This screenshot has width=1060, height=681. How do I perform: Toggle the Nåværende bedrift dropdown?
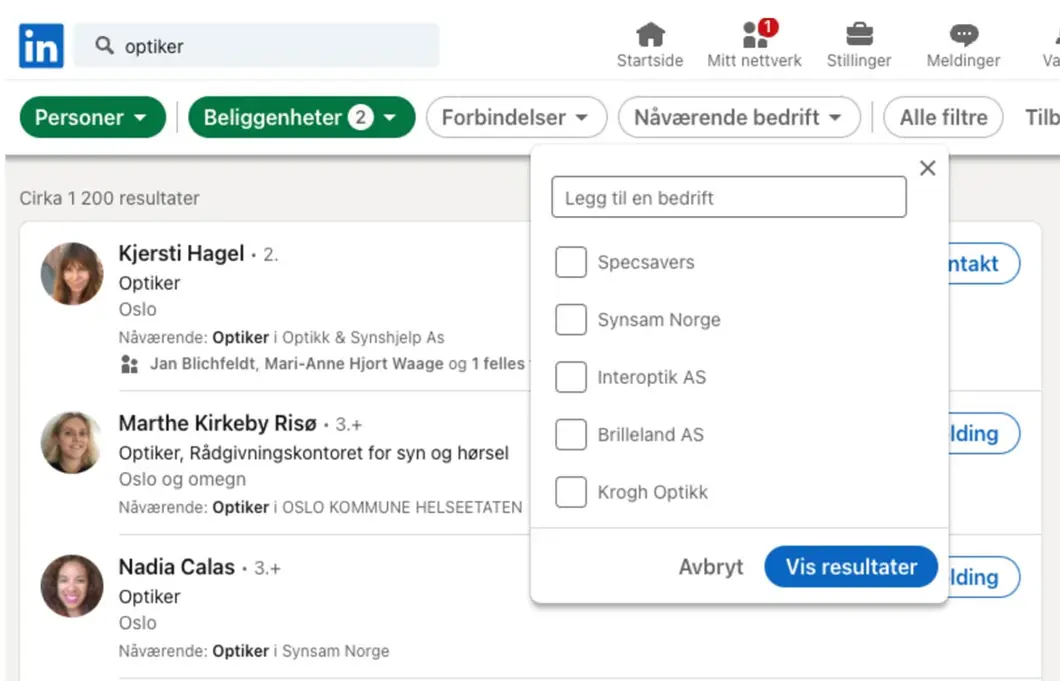[739, 118]
